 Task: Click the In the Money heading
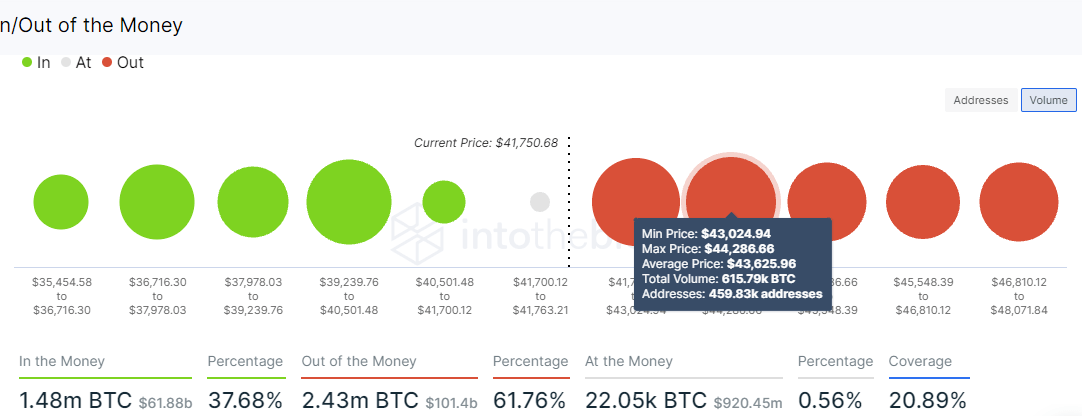62,361
